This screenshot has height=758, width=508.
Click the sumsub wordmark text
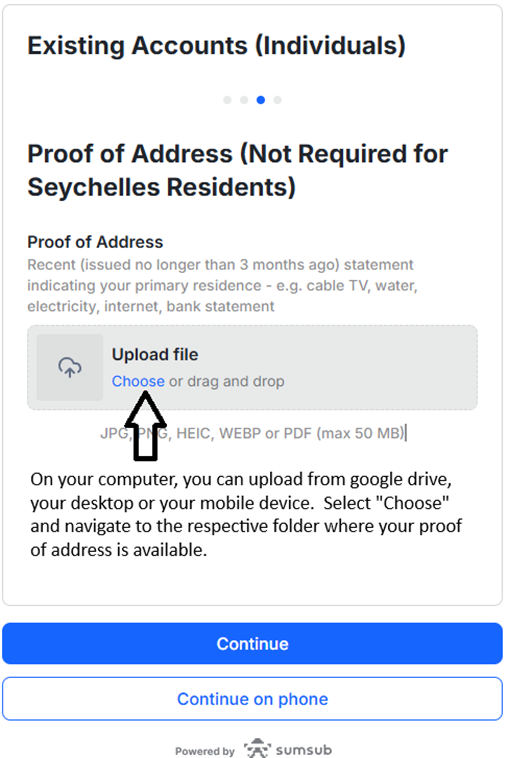pos(304,750)
